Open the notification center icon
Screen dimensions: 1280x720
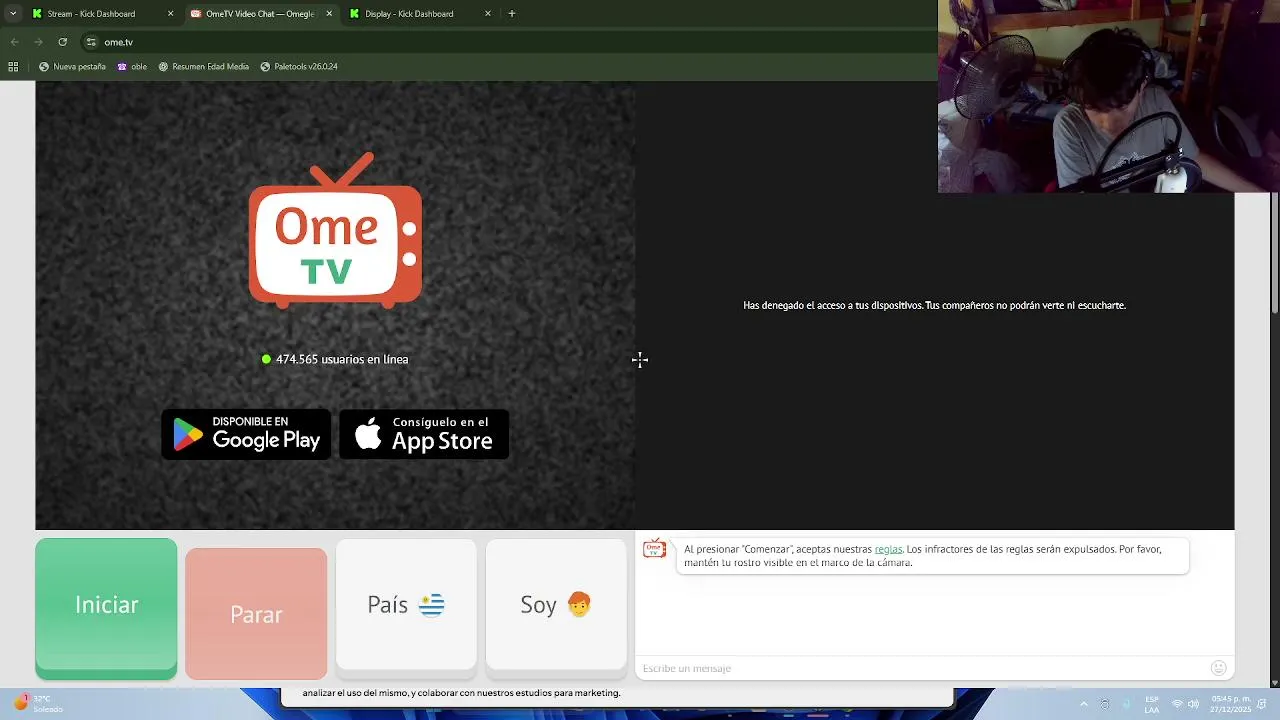coord(1262,704)
